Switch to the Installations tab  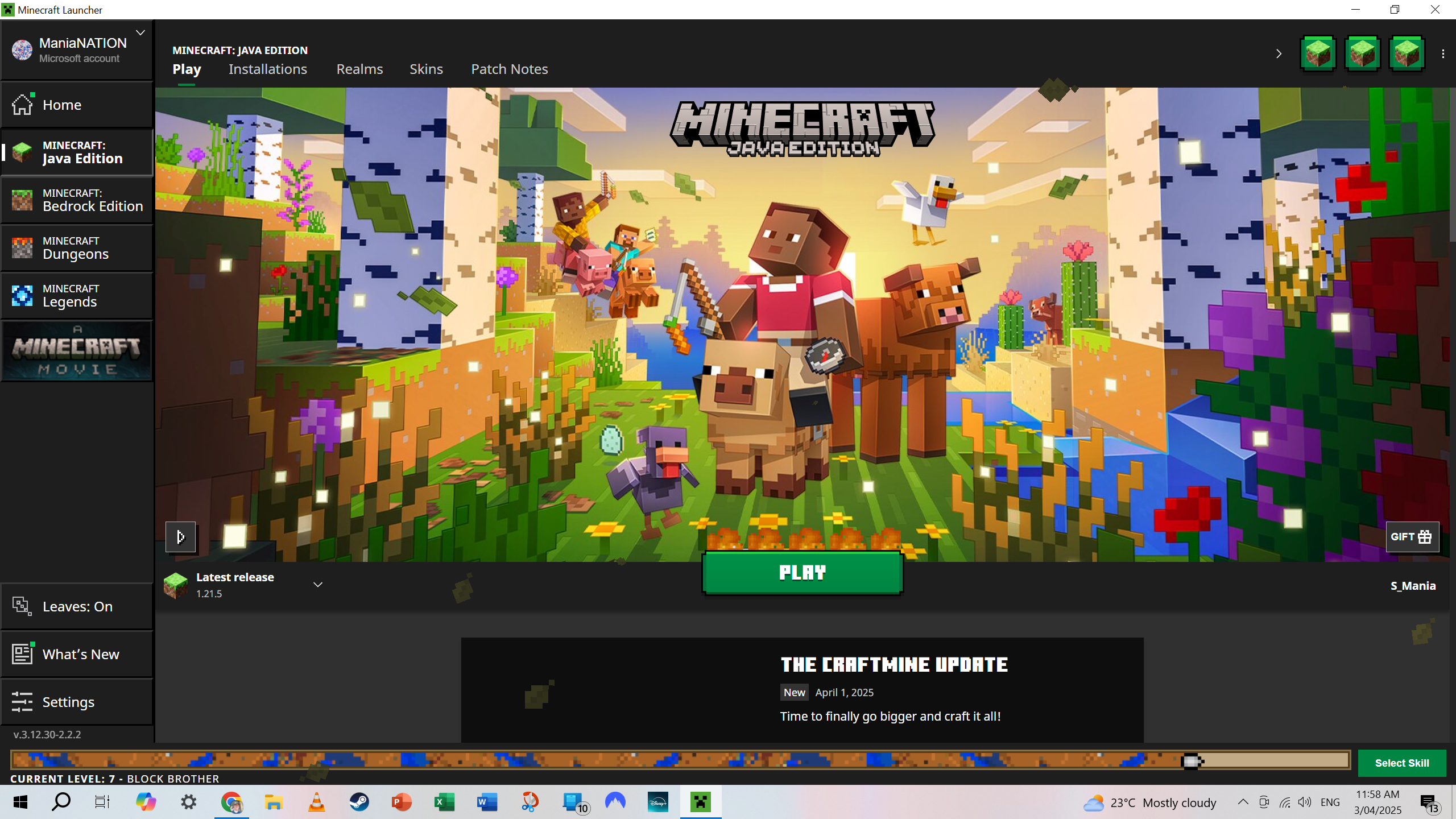(267, 69)
